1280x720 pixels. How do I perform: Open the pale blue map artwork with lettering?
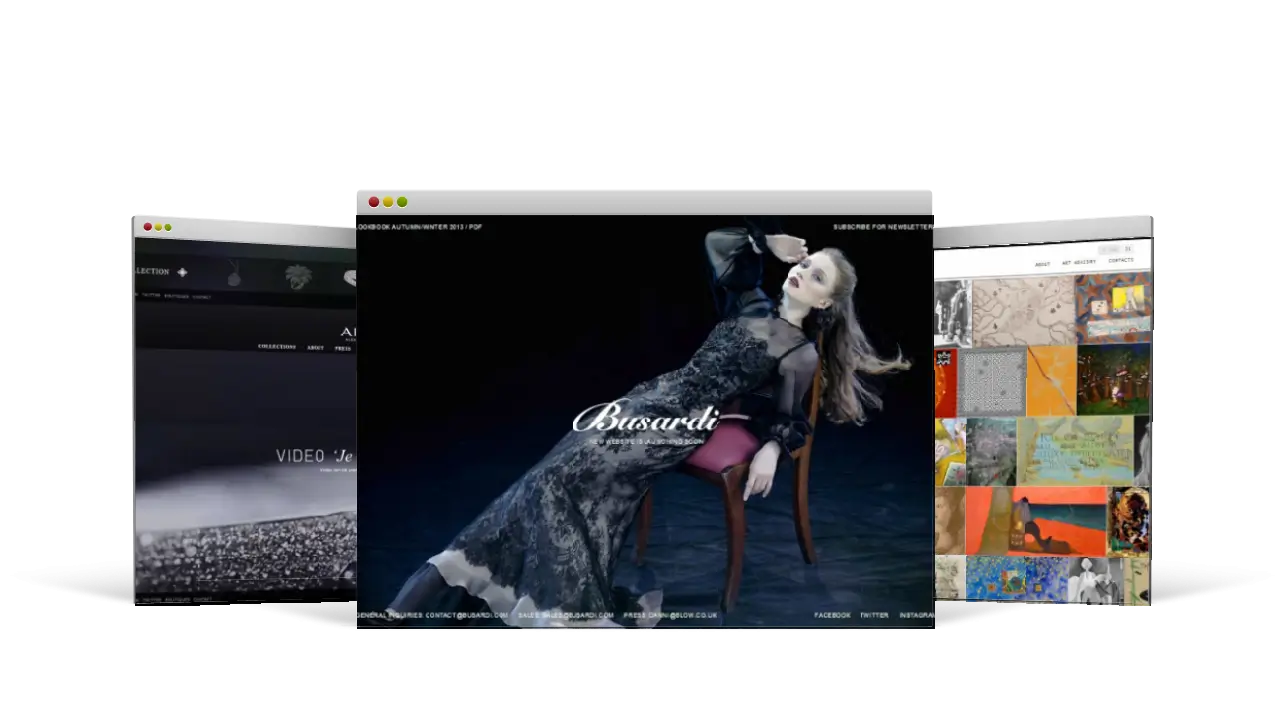tap(1076, 451)
